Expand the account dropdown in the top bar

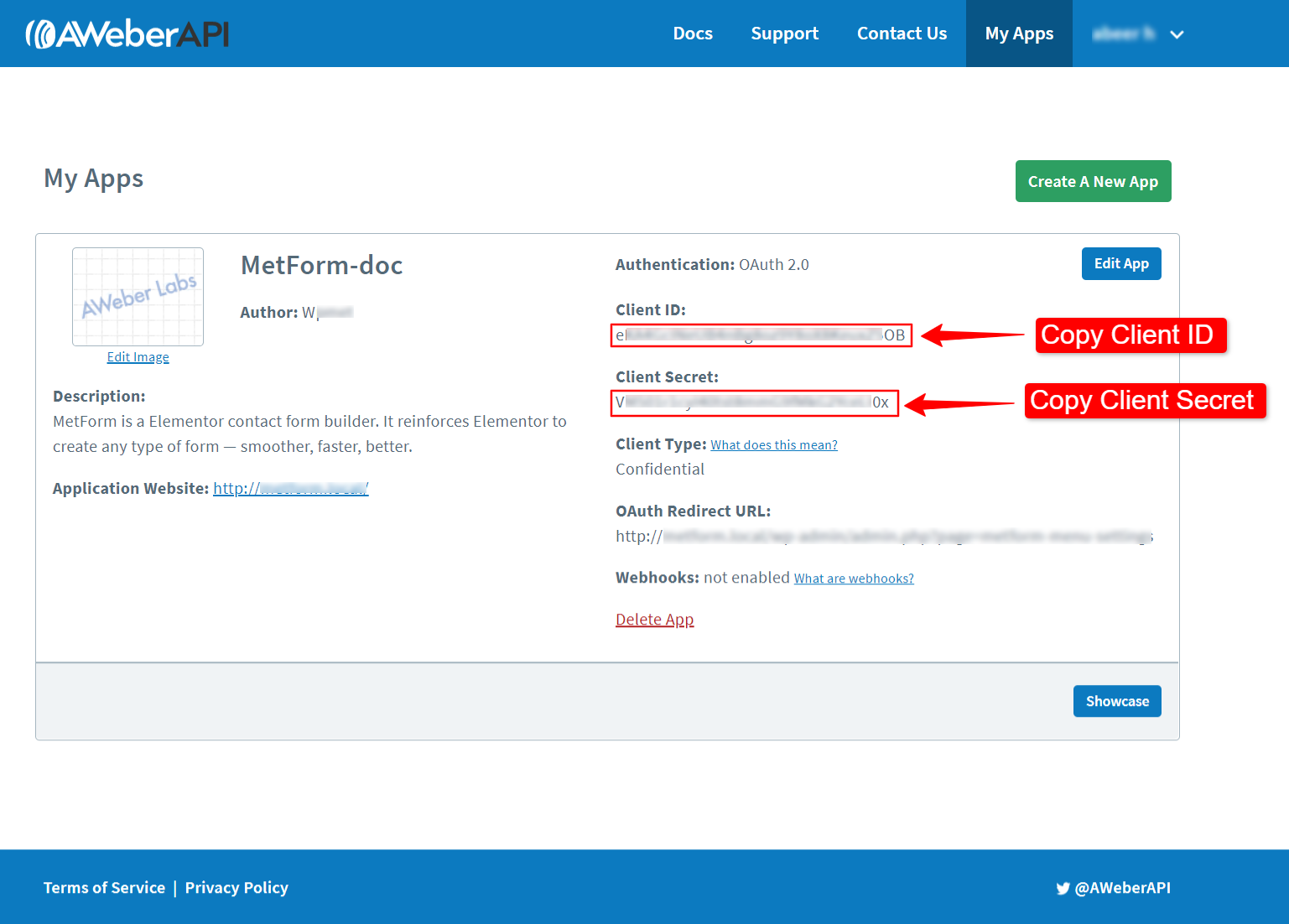(1177, 34)
